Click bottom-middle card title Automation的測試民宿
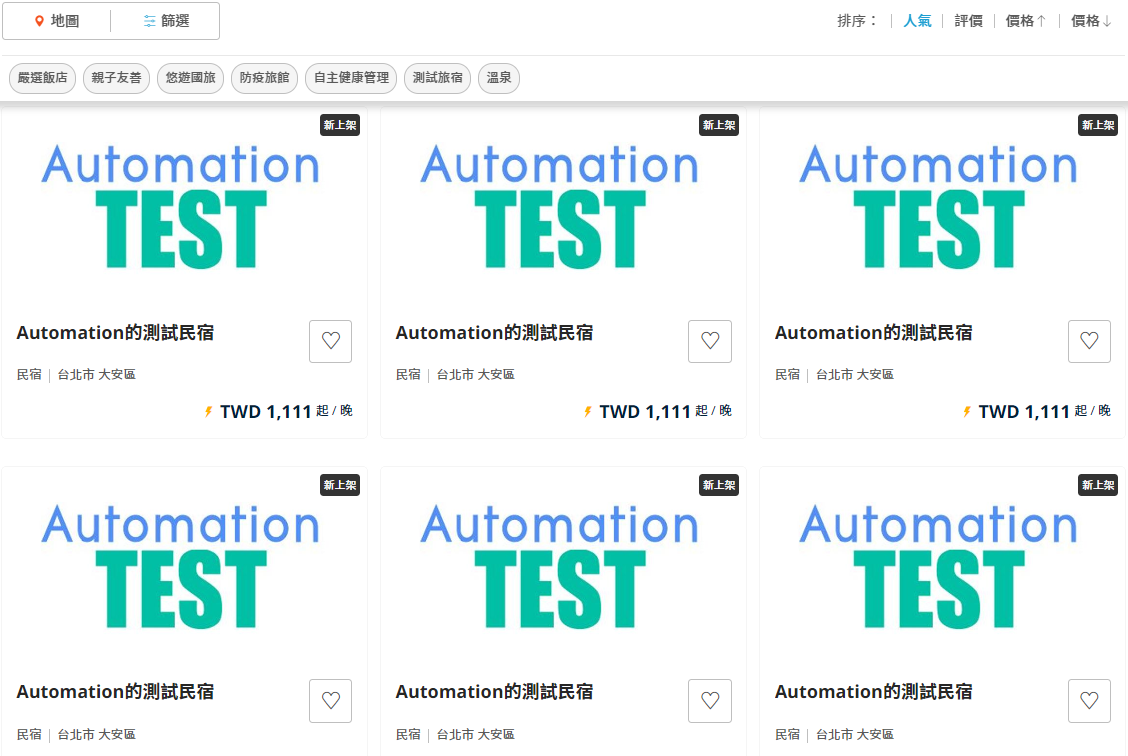Screen dimensions: 1128x756 pyautogui.click(x=494, y=692)
